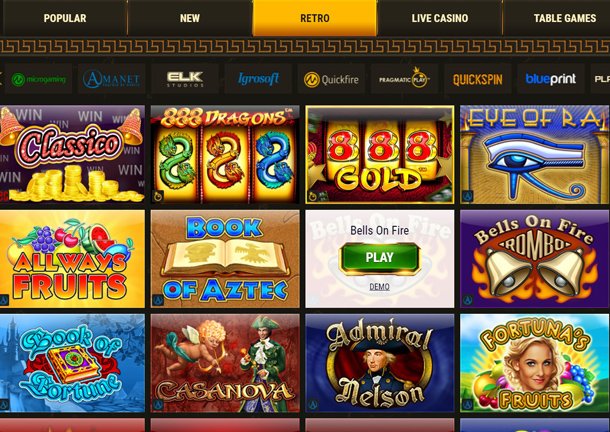610x432 pixels.
Task: Launch the 888 Dragons game tile
Action: [225, 154]
